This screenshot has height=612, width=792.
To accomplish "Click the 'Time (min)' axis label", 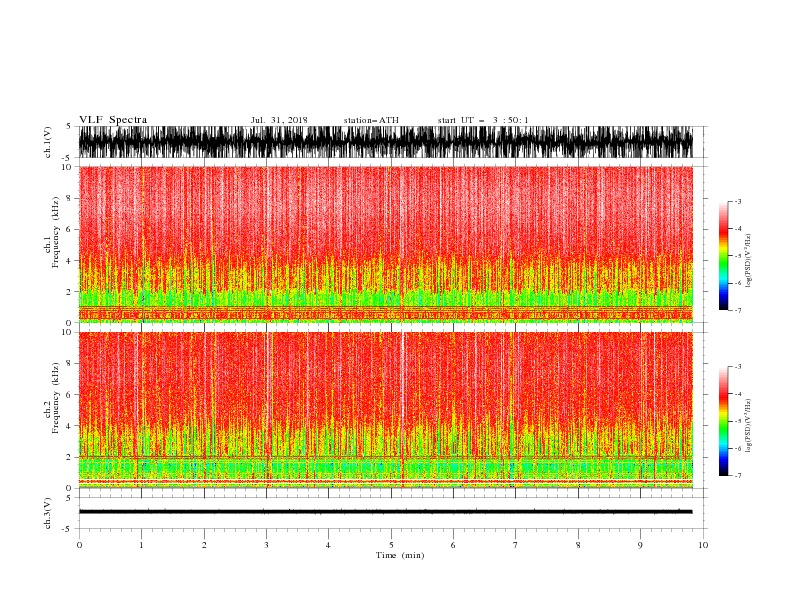I will point(400,555).
